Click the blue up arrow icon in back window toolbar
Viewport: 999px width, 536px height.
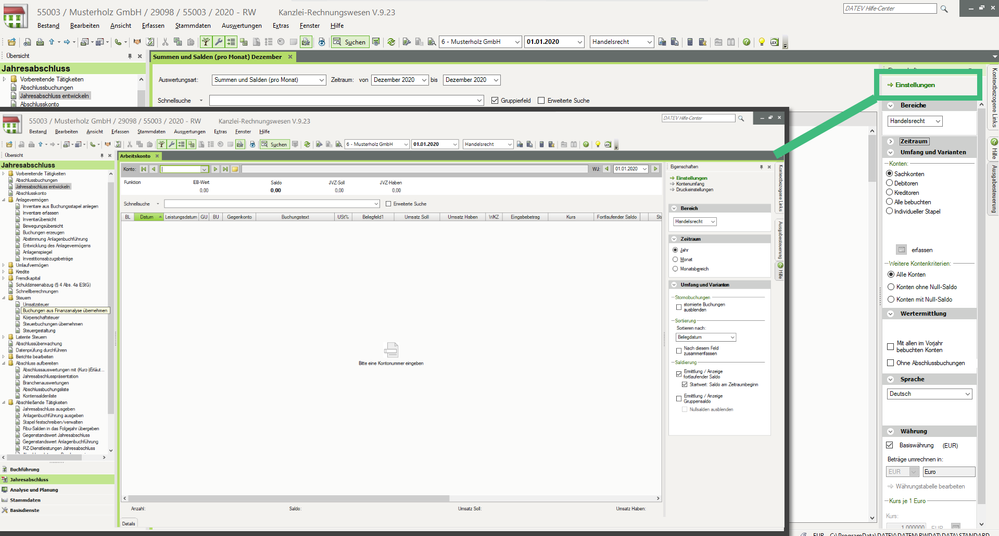52,42
